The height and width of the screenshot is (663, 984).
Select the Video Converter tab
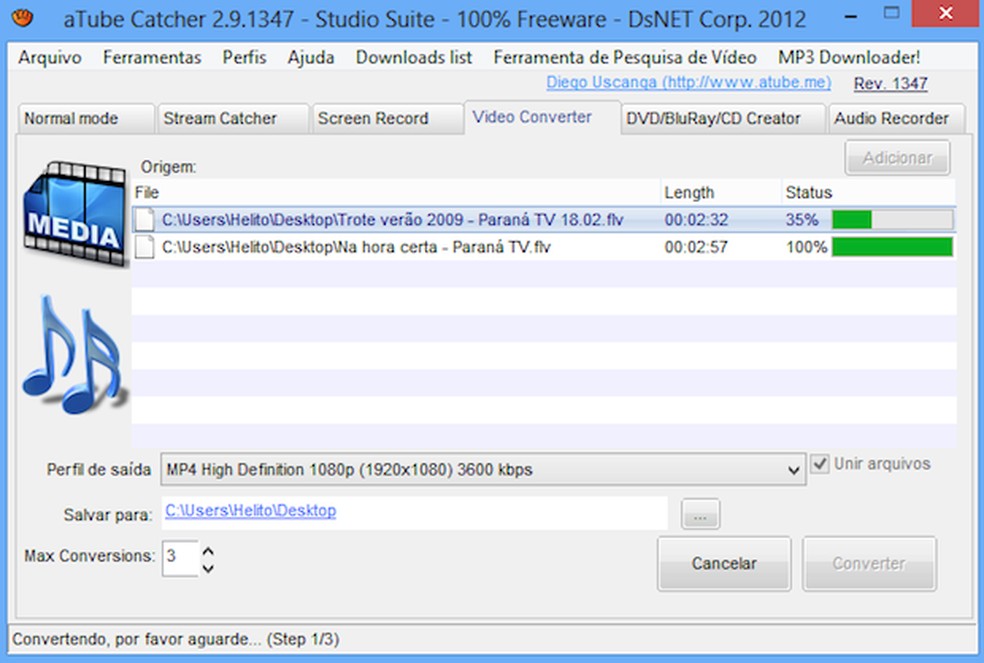click(x=543, y=117)
